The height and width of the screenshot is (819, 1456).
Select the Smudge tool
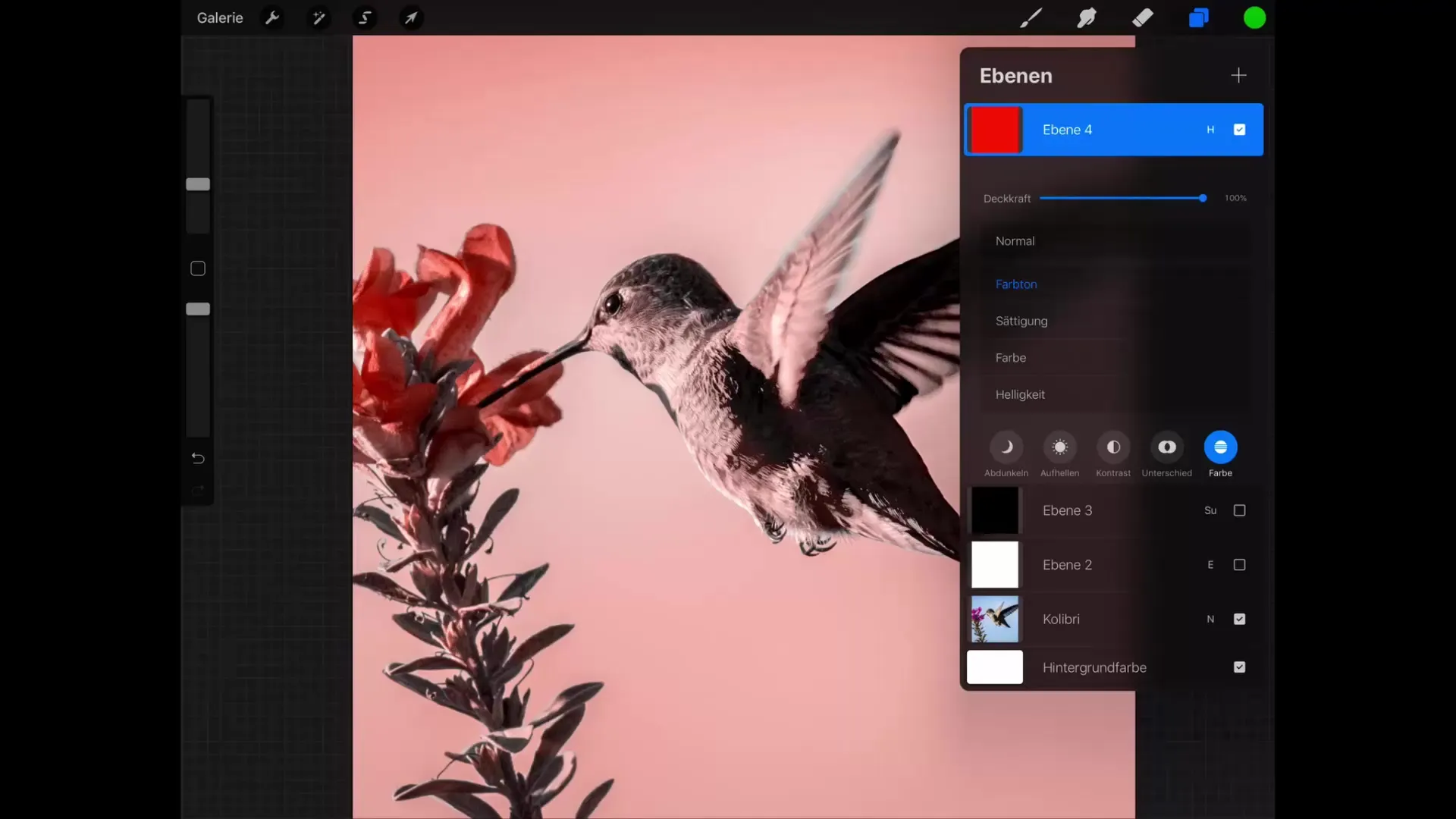point(1087,17)
